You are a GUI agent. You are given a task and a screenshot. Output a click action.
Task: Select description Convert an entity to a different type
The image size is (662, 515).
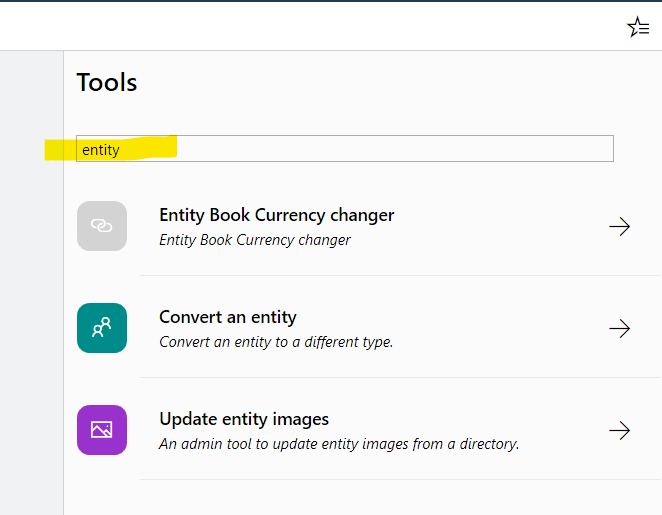(276, 342)
